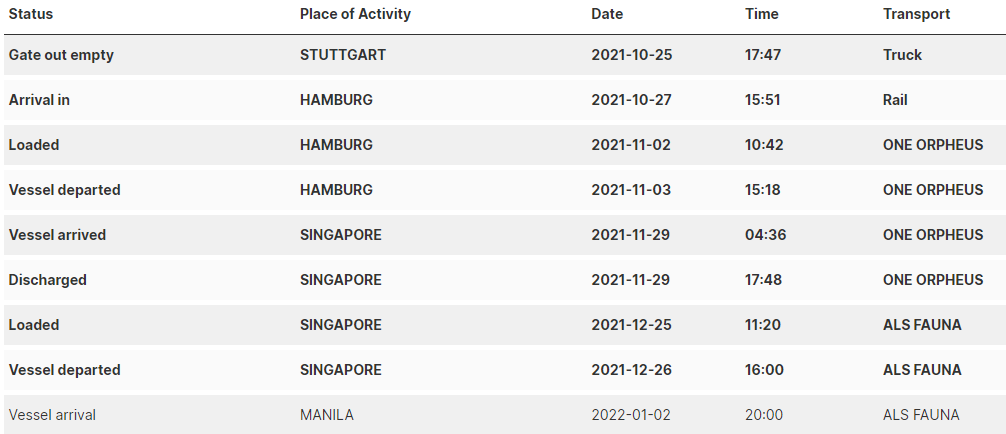Click the 2021-12-26 date cell

click(x=631, y=370)
